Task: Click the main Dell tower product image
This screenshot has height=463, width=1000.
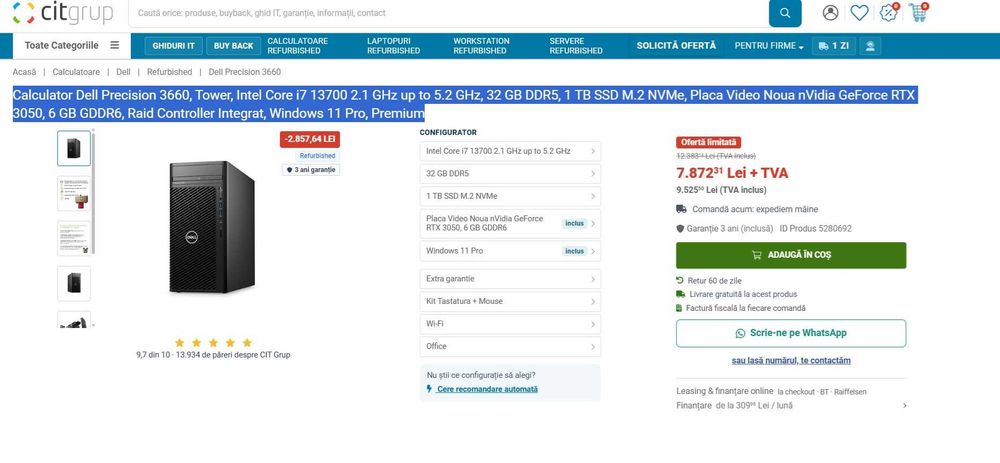Action: (x=212, y=227)
